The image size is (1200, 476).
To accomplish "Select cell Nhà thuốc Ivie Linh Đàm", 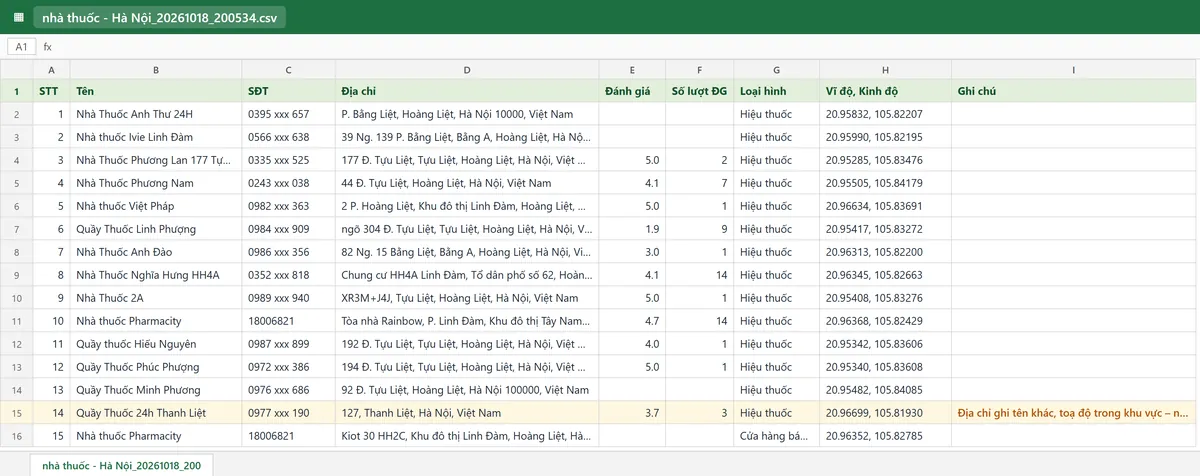I will coord(156,137).
